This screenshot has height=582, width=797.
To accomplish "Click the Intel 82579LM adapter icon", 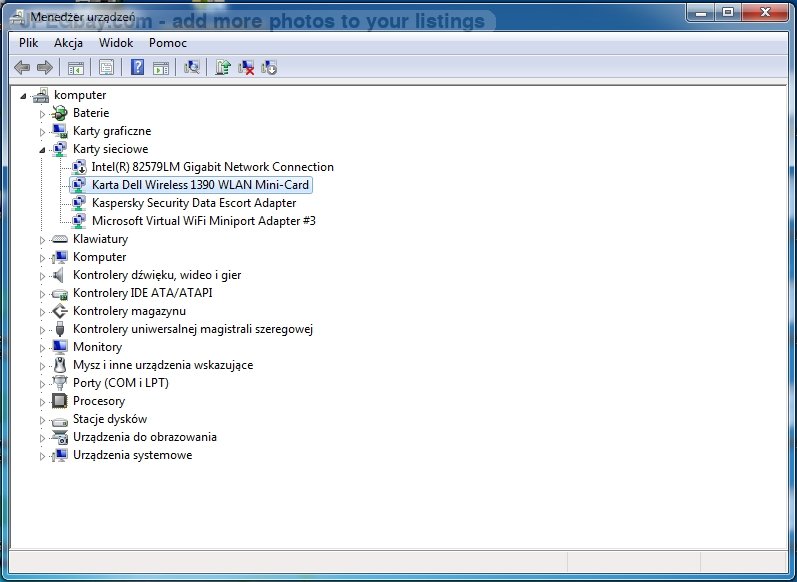I will pos(79,167).
